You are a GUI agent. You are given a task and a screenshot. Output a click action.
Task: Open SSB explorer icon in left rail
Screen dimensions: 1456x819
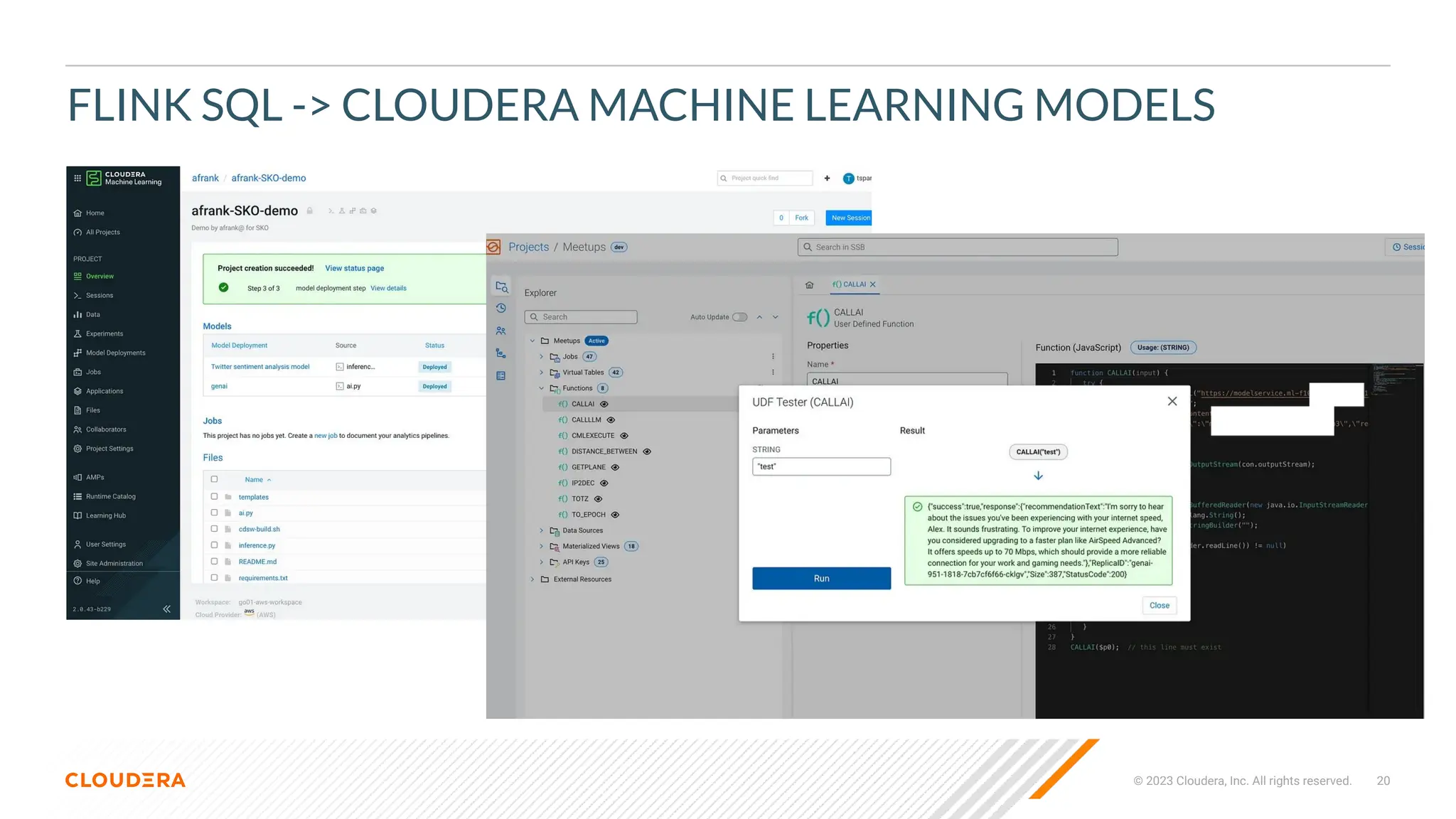tap(501, 287)
